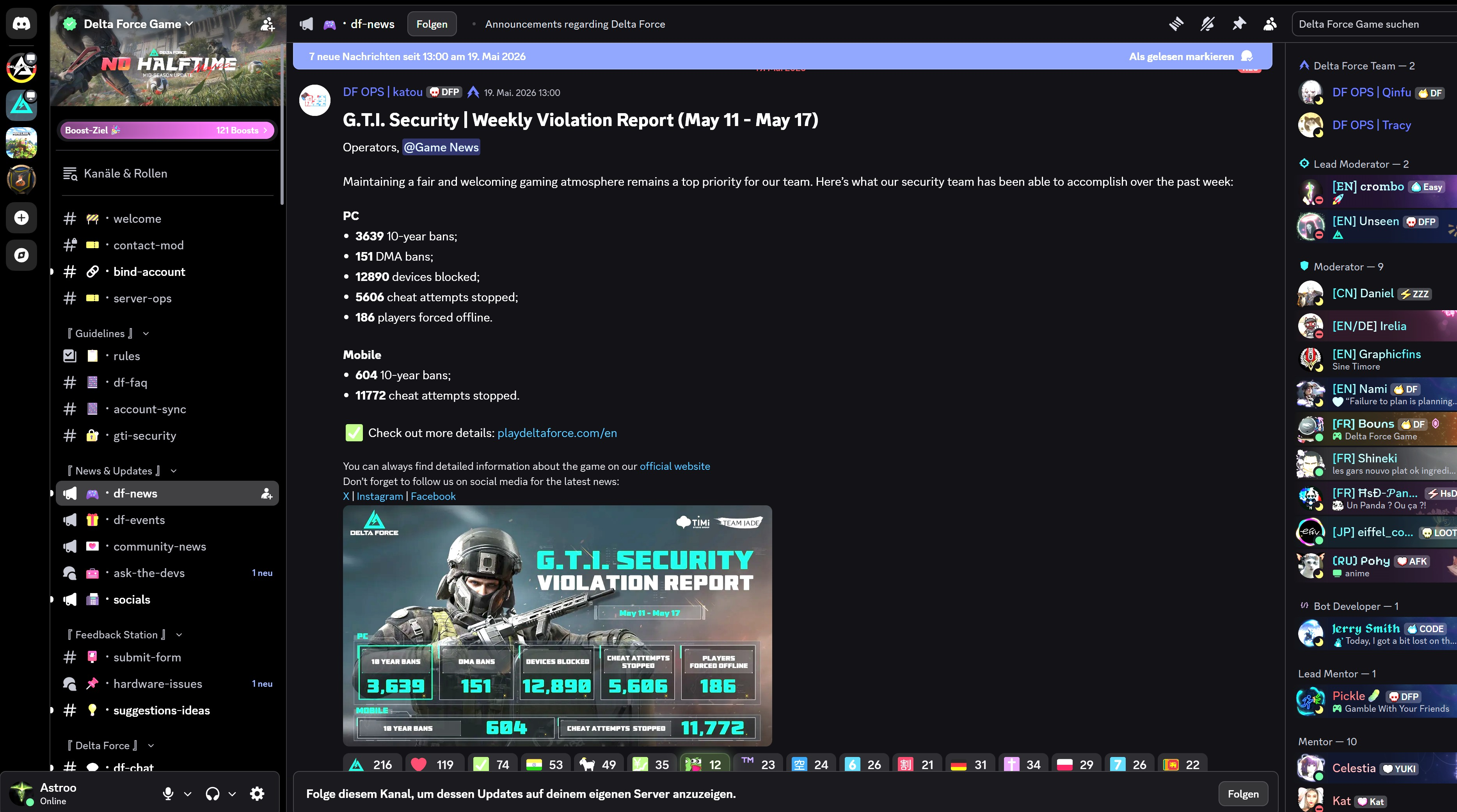Open the contact-mod channel
The width and height of the screenshot is (1457, 812).
[168, 245]
